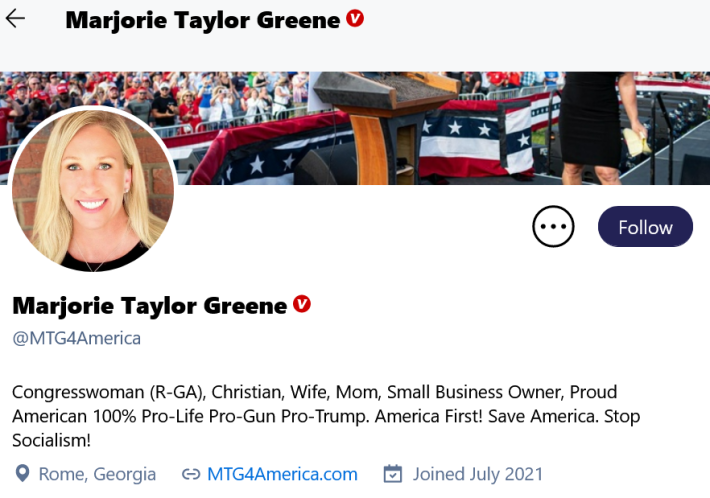Click the location pin icon

tap(22, 473)
